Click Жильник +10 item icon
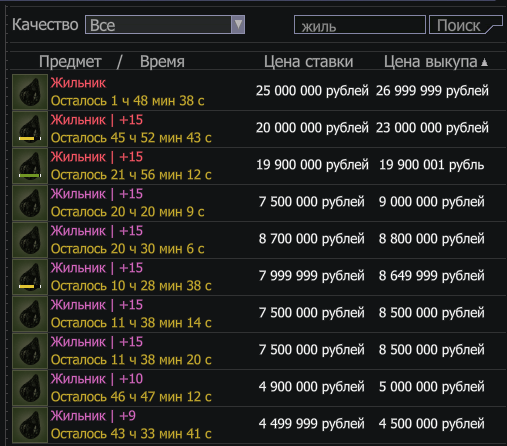Screen dimensions: 507x446 pos(30,388)
